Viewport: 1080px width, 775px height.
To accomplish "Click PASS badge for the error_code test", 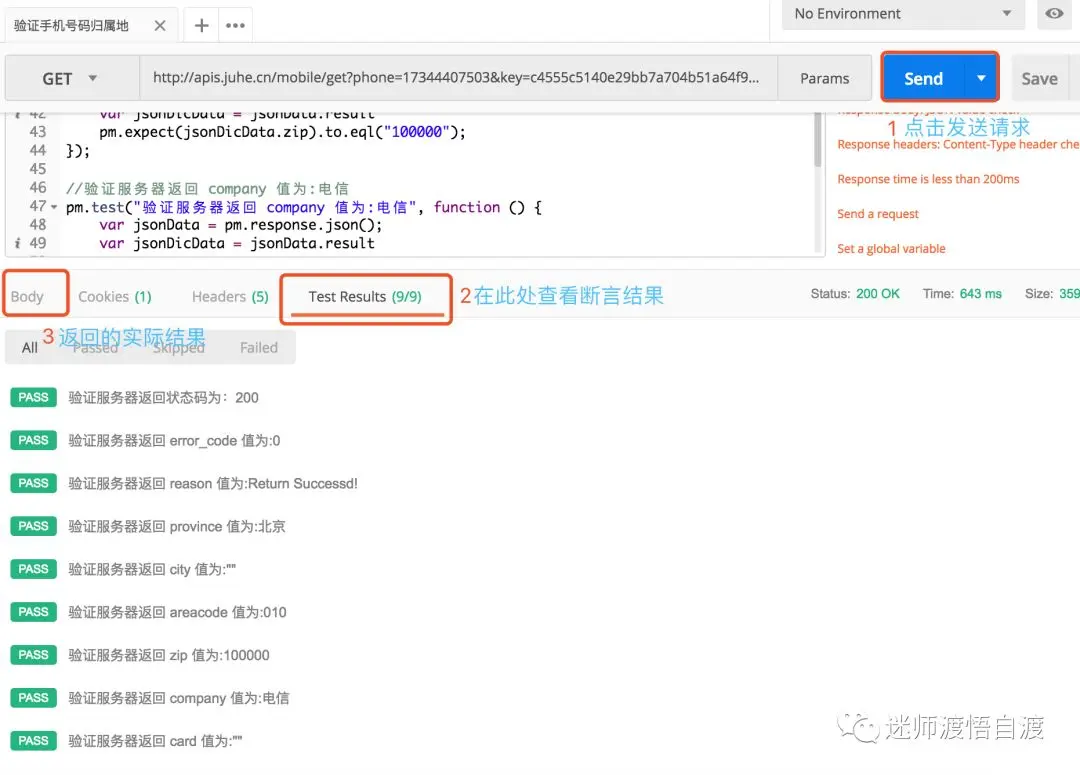I will click(33, 440).
